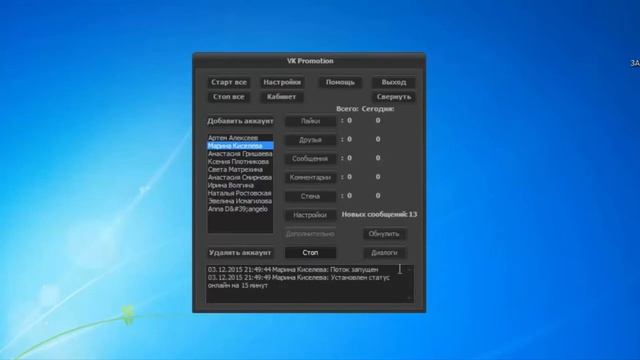The width and height of the screenshot is (640, 360).
Task: Select account Анастасия Смирнова
Action: (x=240, y=178)
